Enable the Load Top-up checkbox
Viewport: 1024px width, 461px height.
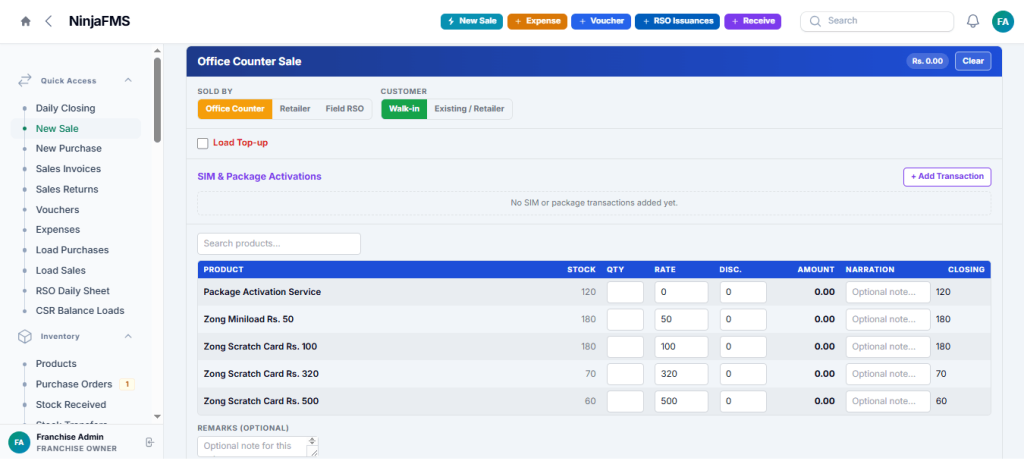pyautogui.click(x=202, y=143)
